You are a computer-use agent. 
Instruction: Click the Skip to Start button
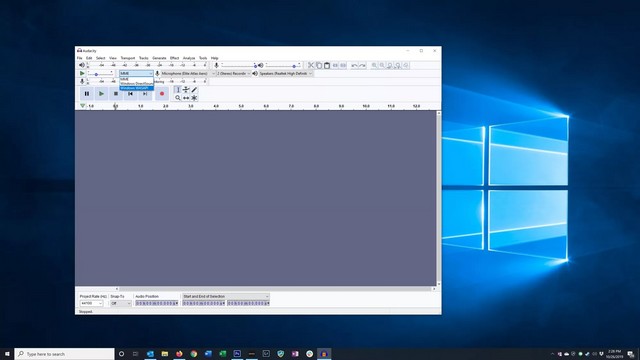point(130,94)
